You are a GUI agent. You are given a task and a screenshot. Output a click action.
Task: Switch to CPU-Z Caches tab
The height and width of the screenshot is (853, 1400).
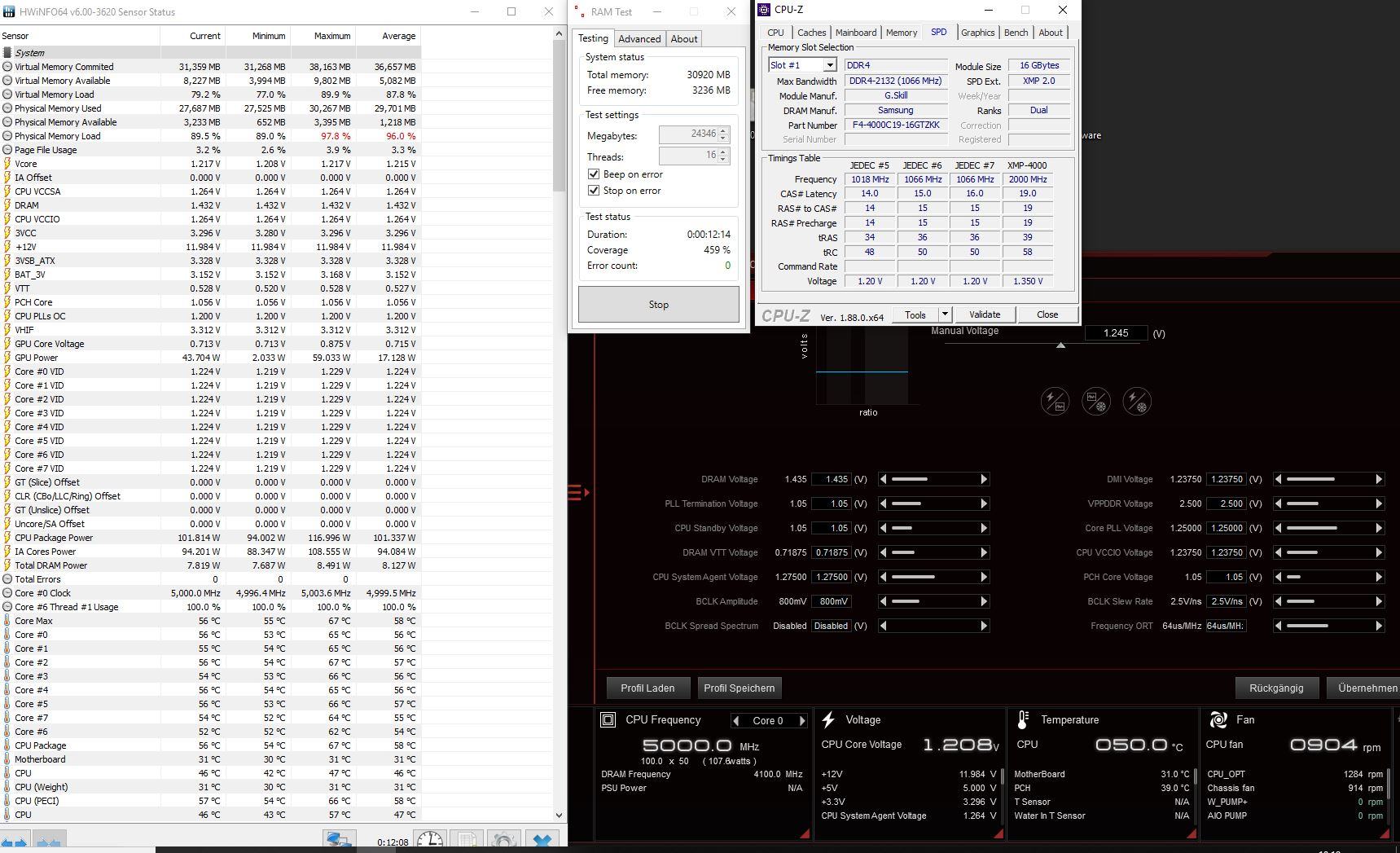click(811, 33)
